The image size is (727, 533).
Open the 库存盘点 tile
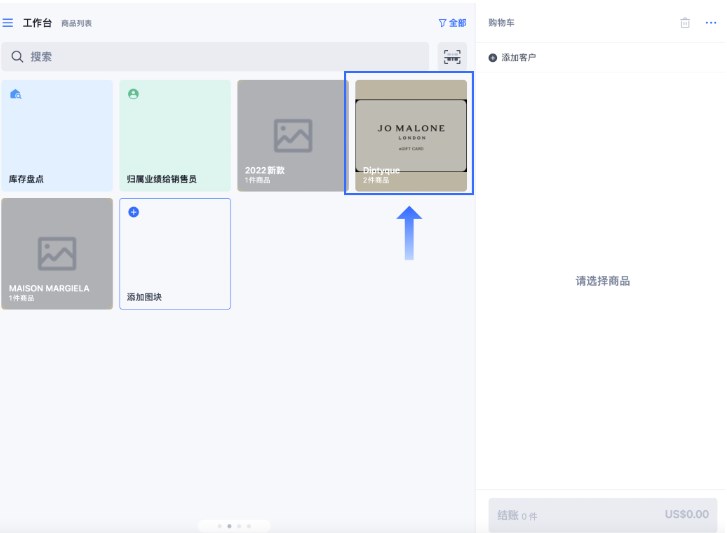coord(57,136)
